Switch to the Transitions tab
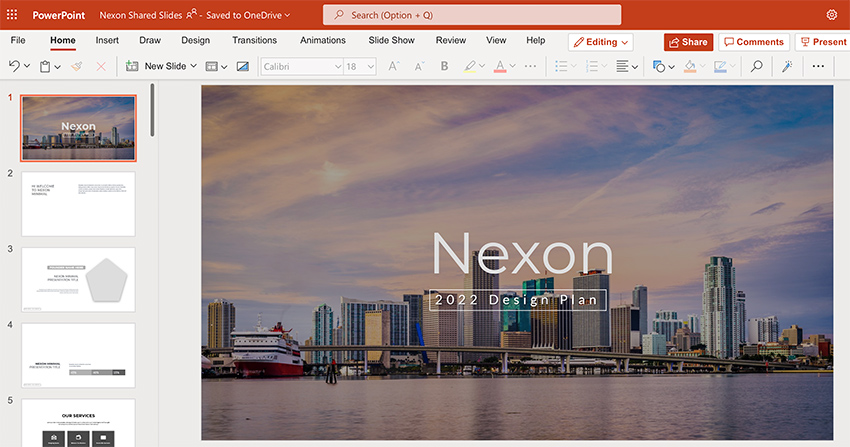The image size is (850, 447). pos(254,40)
